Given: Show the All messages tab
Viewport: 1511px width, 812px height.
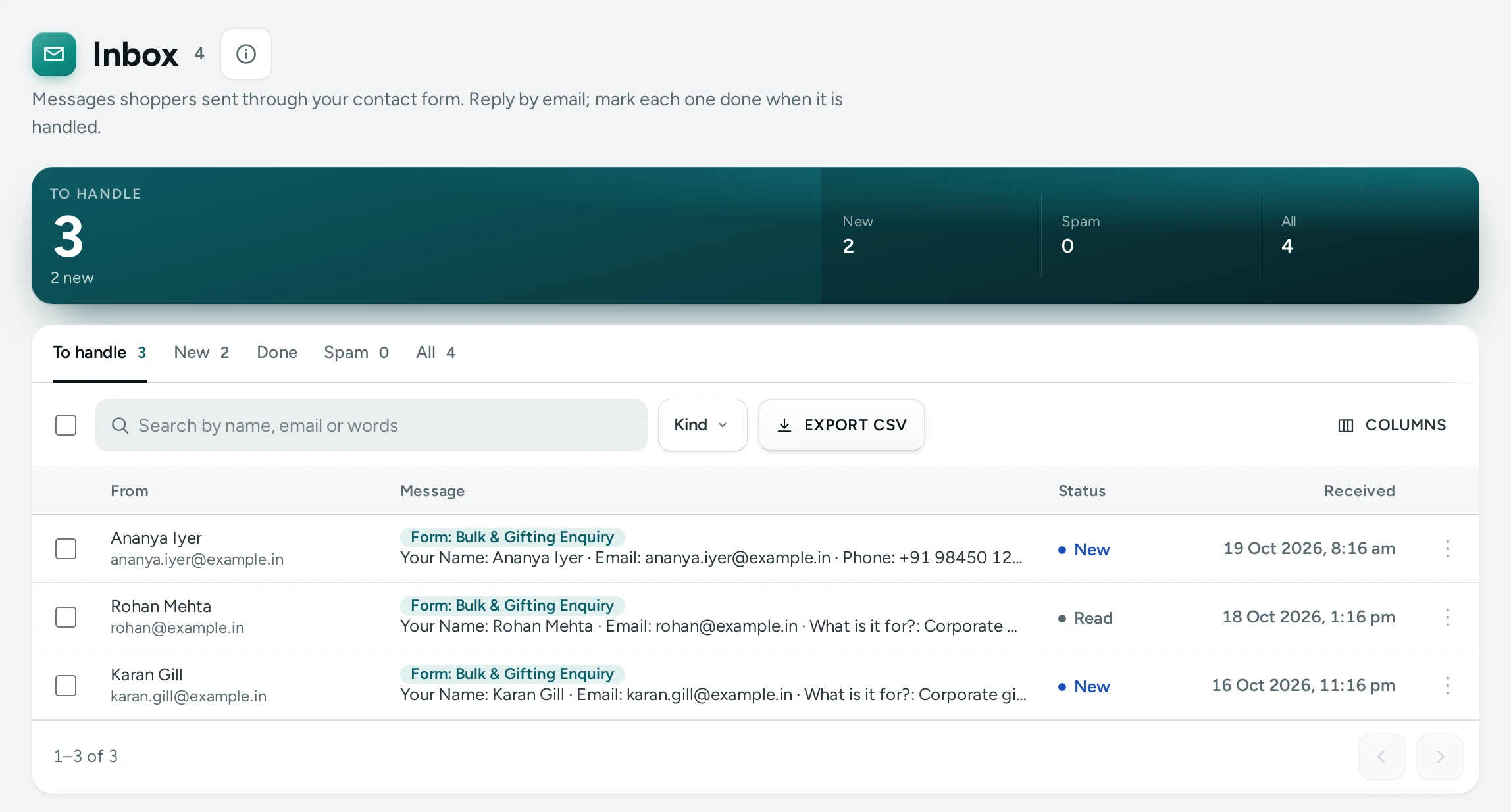Looking at the screenshot, I should coord(436,353).
